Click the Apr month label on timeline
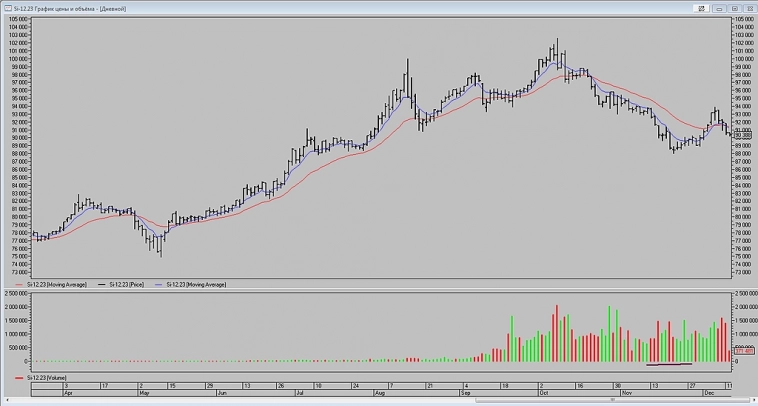758x406 pixels. (68, 393)
